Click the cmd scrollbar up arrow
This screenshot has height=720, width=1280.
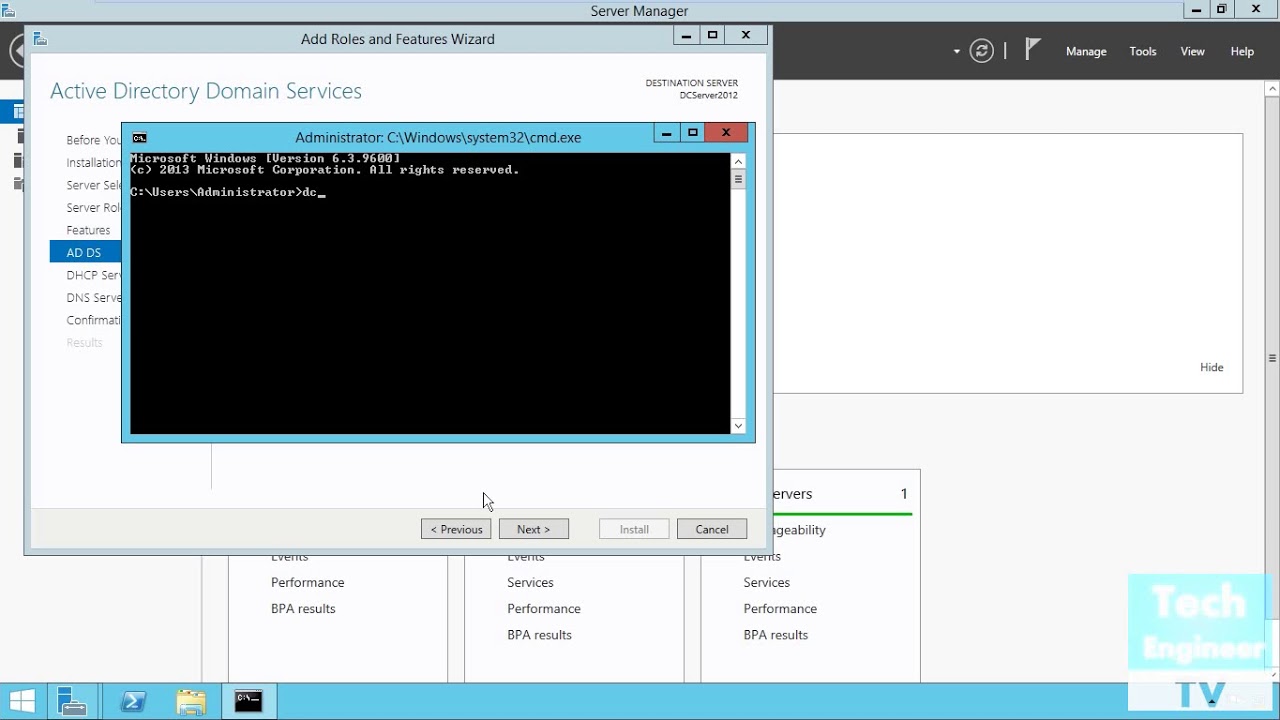[738, 161]
